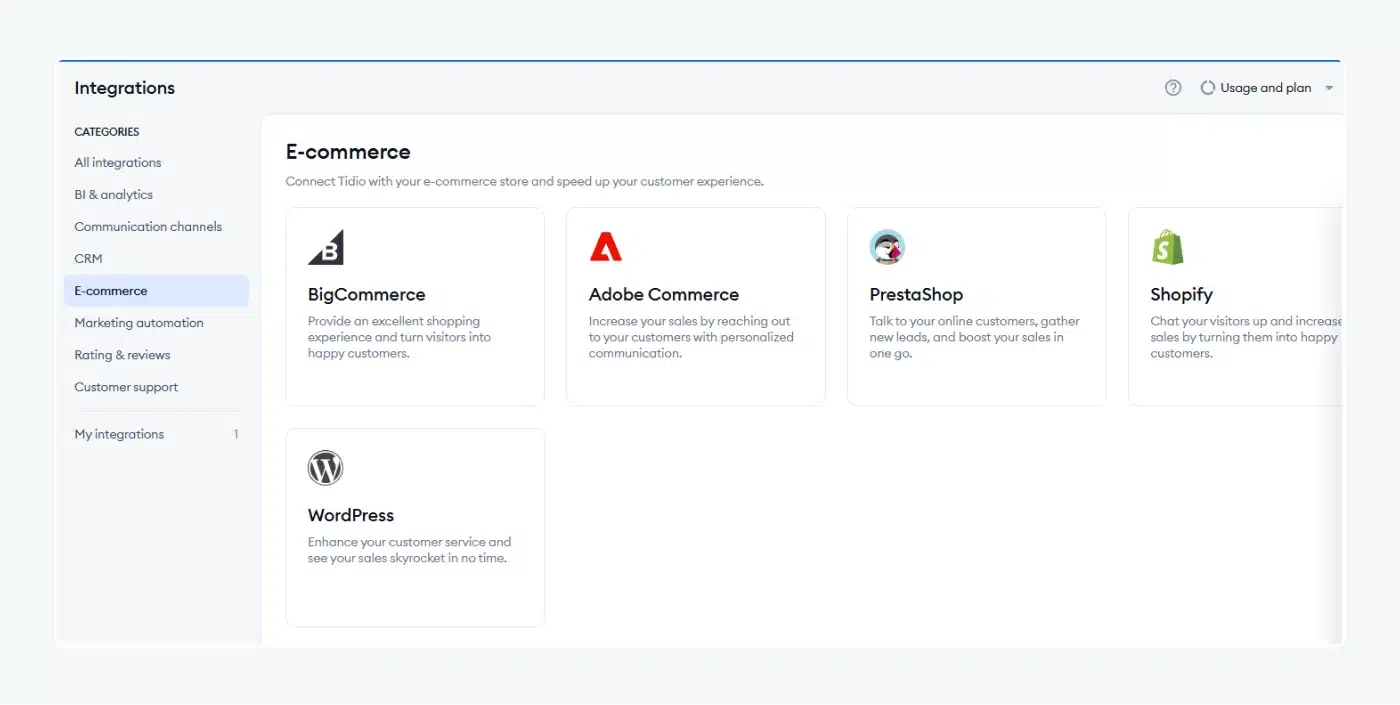Open help via the question mark icon
Image resolution: width=1400 pixels, height=705 pixels.
click(1174, 88)
